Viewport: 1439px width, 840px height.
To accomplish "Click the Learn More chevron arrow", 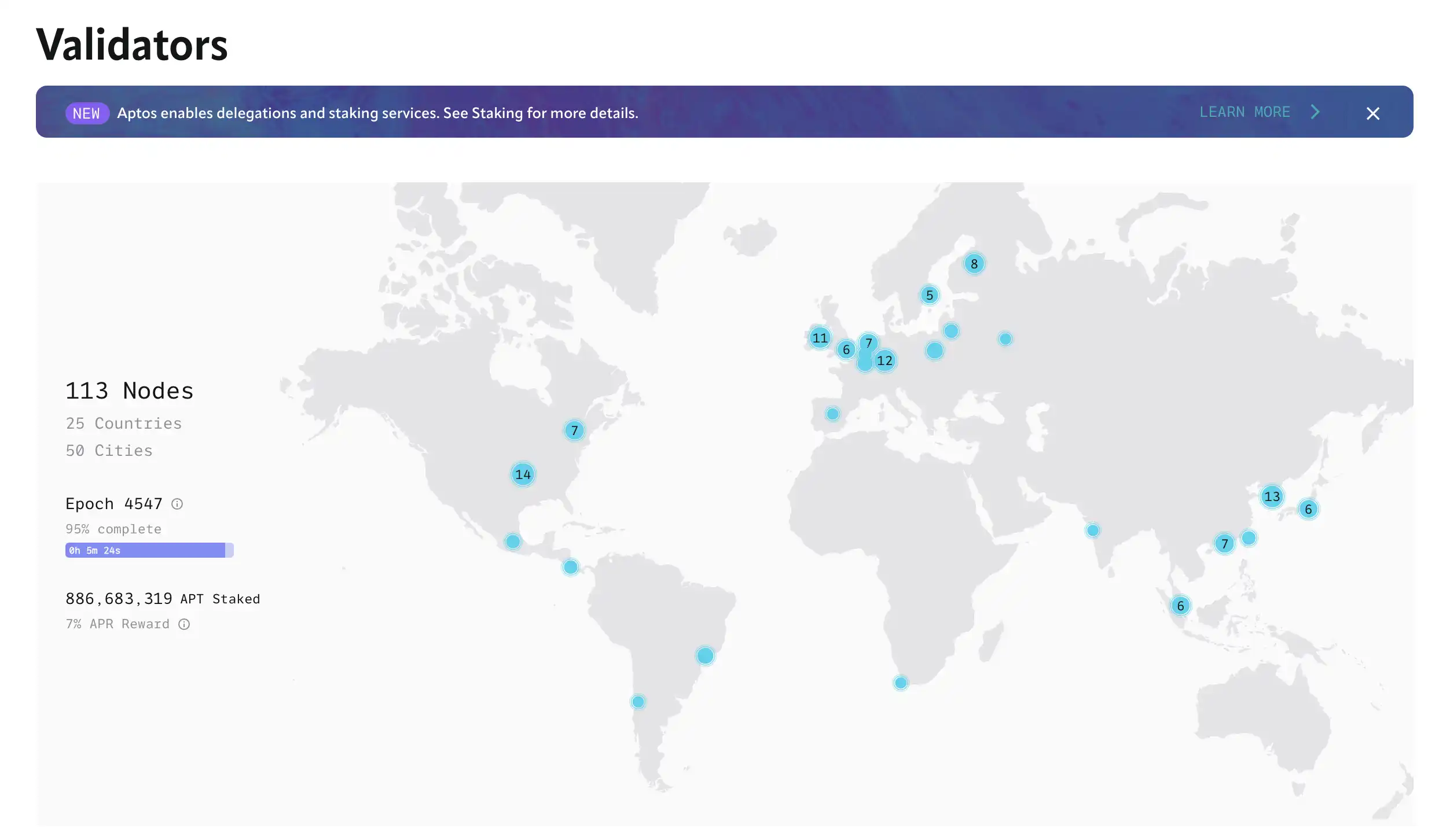I will [1315, 112].
